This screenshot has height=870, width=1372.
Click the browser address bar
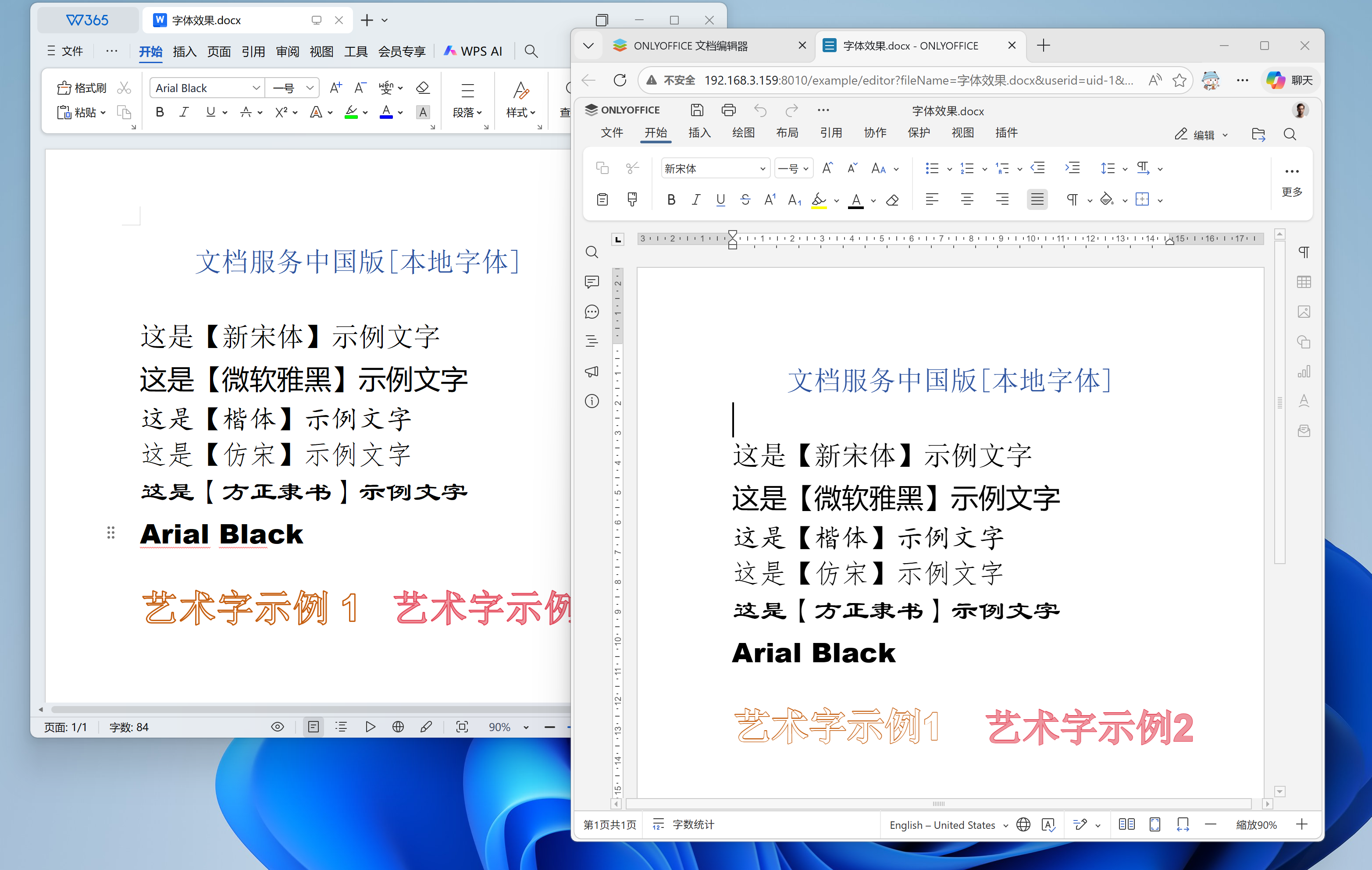tap(912, 80)
